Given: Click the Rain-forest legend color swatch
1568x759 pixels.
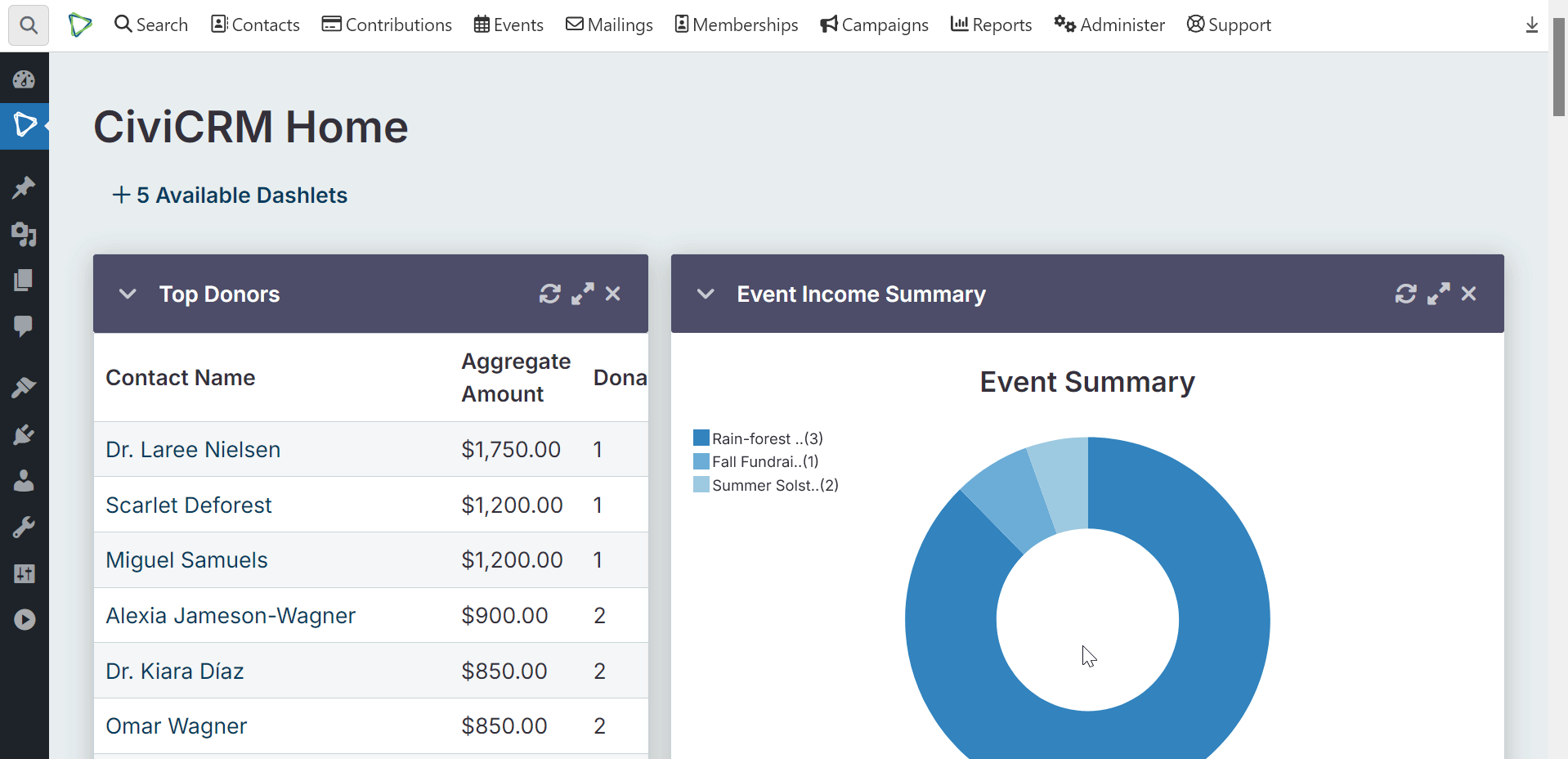Looking at the screenshot, I should pos(701,438).
